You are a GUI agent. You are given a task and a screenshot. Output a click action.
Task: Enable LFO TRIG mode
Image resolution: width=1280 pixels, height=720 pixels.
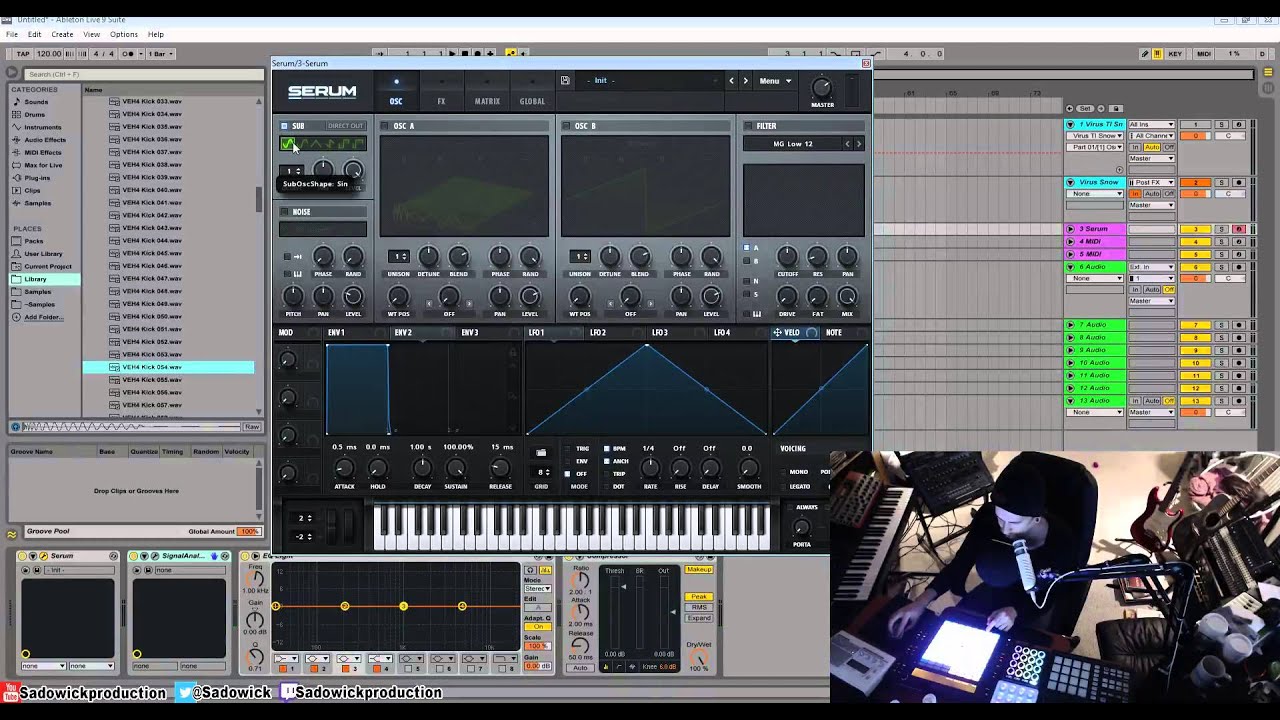[x=568, y=449]
